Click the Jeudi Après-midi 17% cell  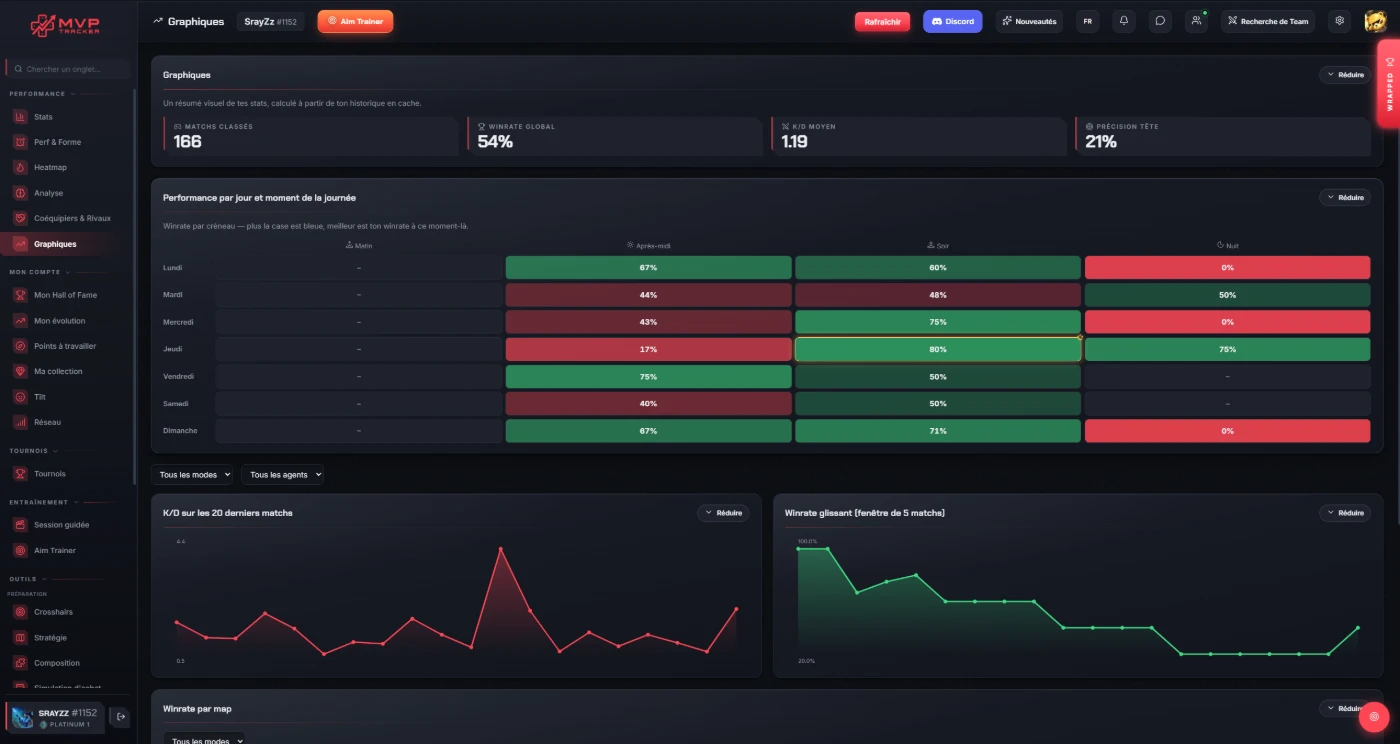[649, 349]
